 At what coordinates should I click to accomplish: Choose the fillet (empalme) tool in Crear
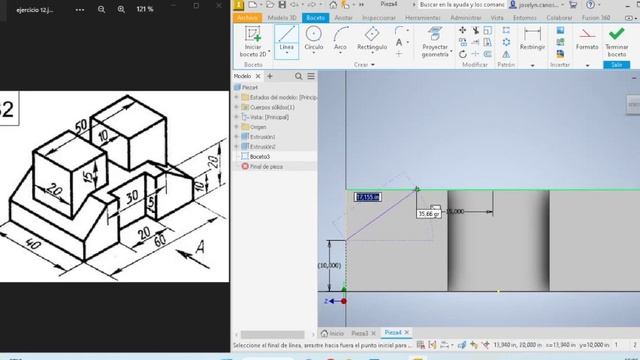click(x=399, y=31)
